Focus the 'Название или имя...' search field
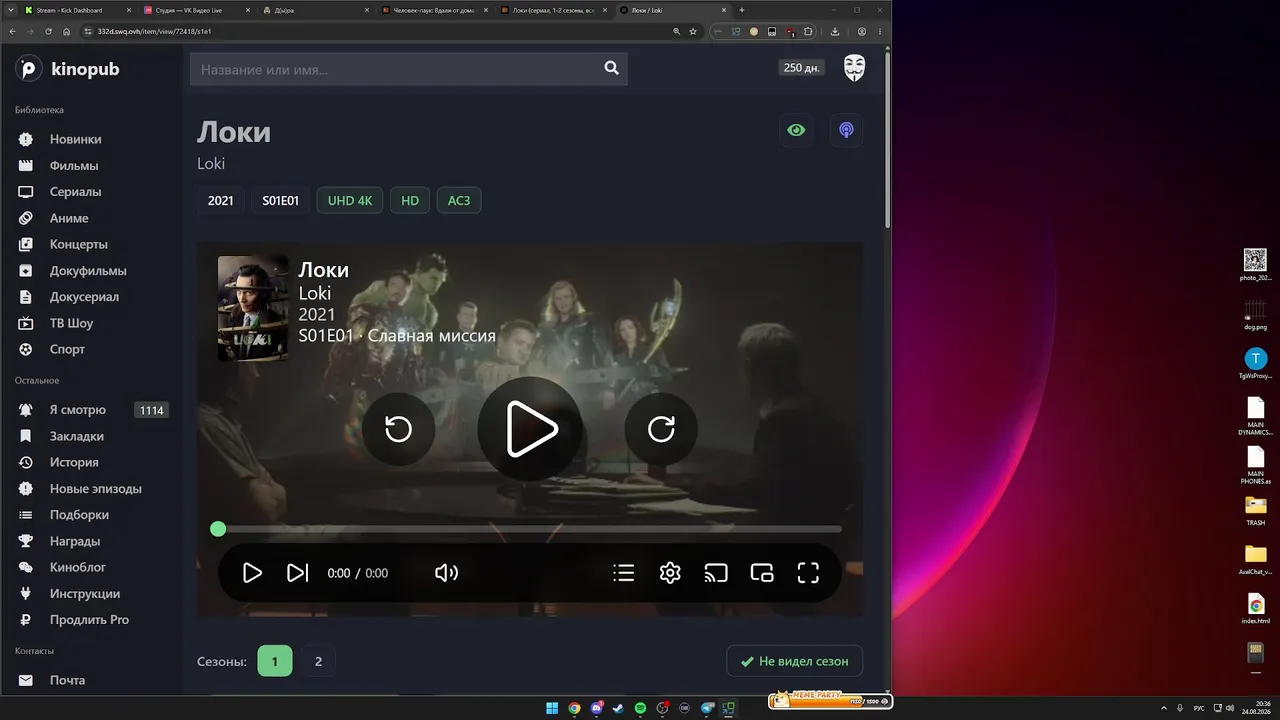 click(409, 69)
